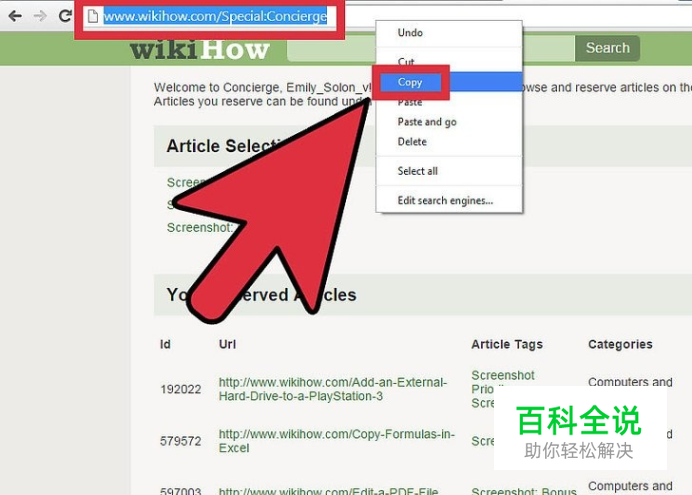This screenshot has width=692, height=495.
Task: Click the browser Back arrow
Action: point(15,16)
